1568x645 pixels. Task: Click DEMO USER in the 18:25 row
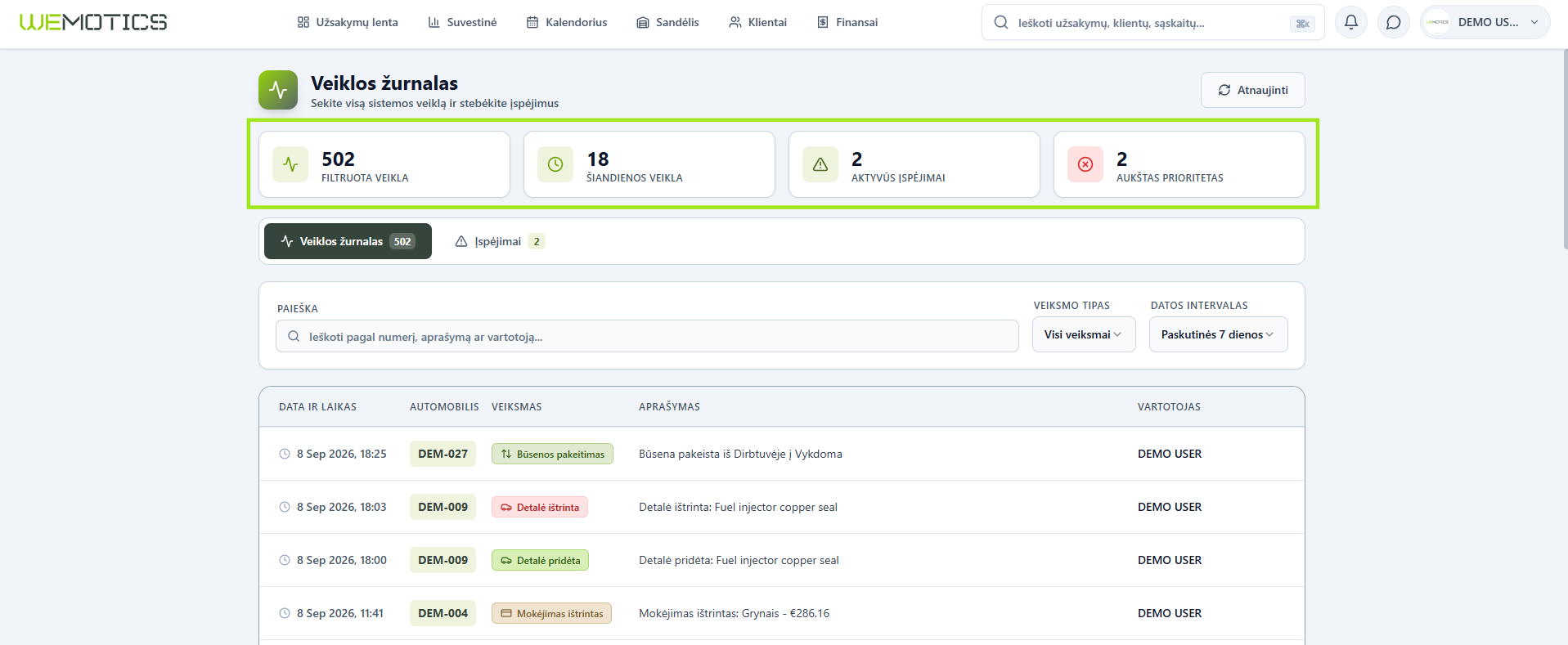(x=1170, y=454)
